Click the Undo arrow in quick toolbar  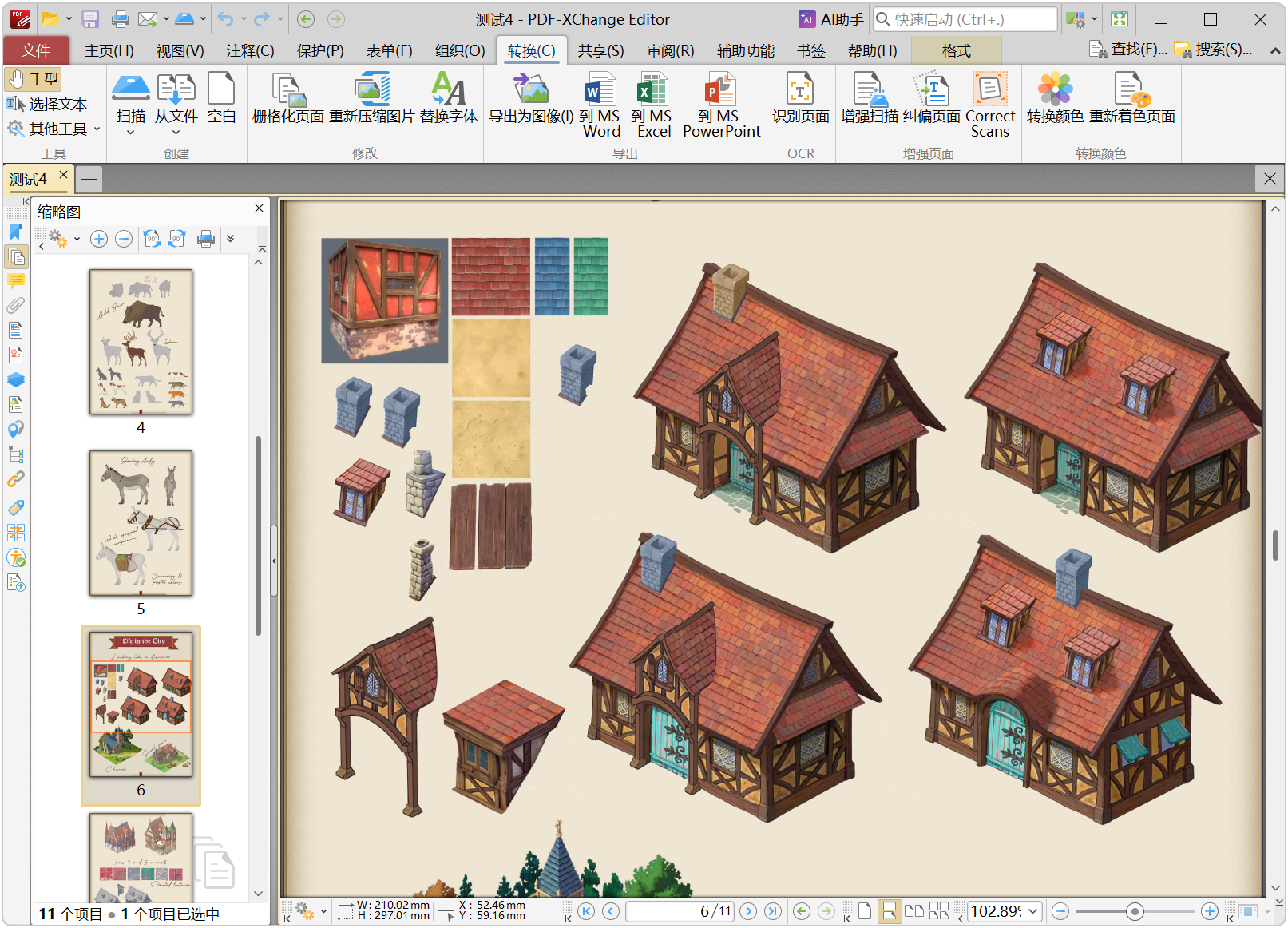226,19
